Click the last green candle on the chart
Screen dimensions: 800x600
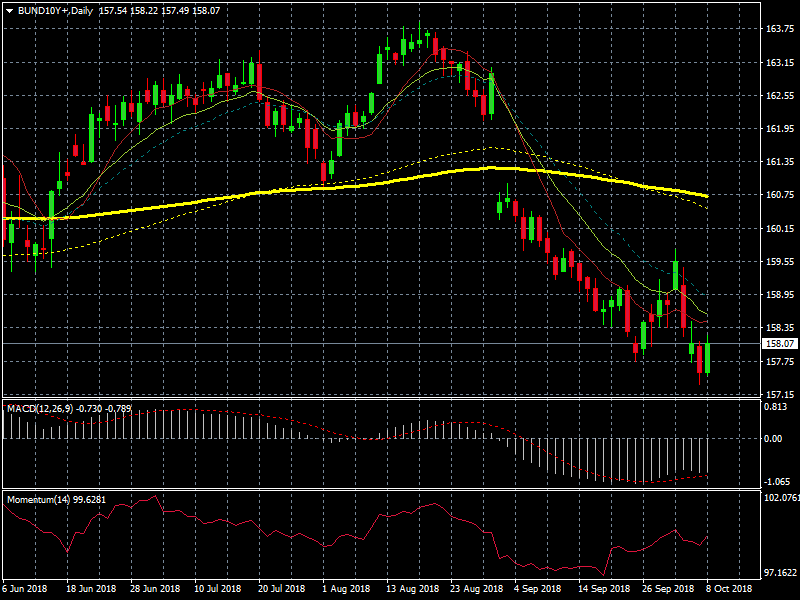point(707,358)
